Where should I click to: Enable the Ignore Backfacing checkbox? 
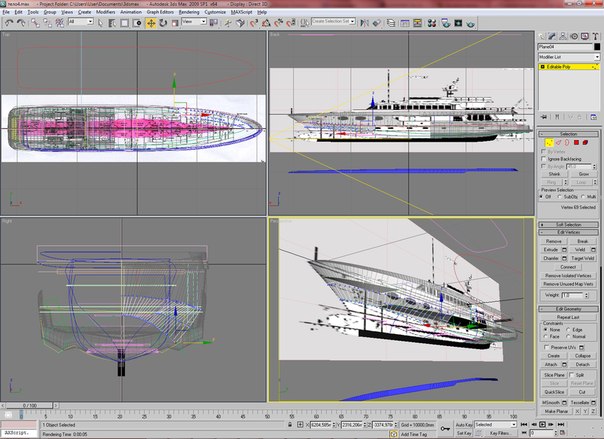coord(544,158)
